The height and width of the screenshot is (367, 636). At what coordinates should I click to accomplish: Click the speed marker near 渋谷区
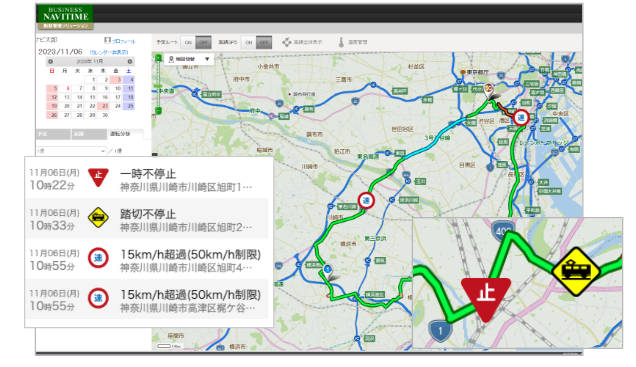coord(521,118)
